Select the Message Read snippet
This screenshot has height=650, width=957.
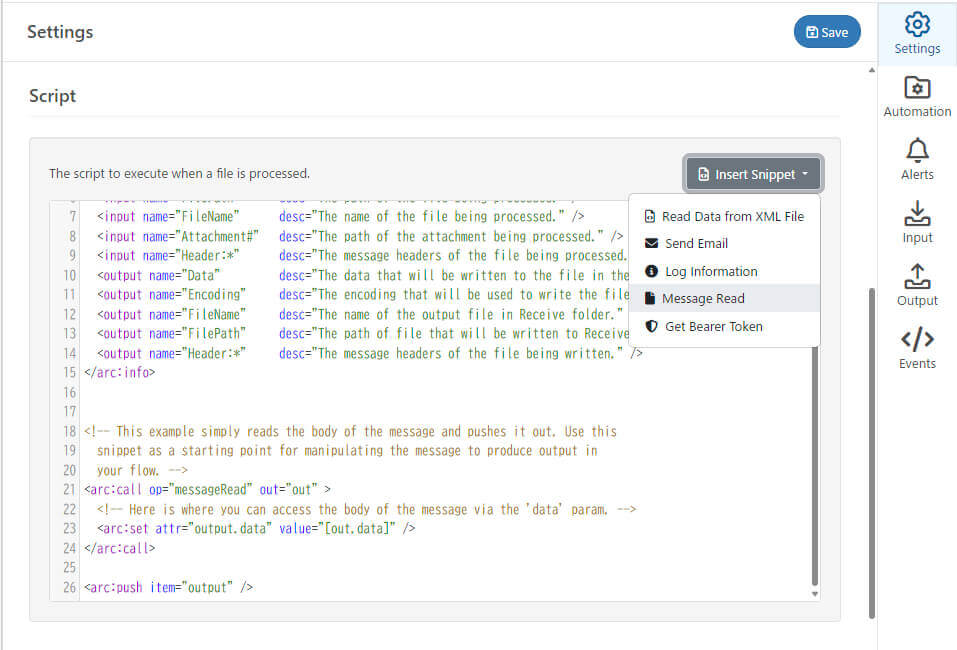tap(704, 298)
